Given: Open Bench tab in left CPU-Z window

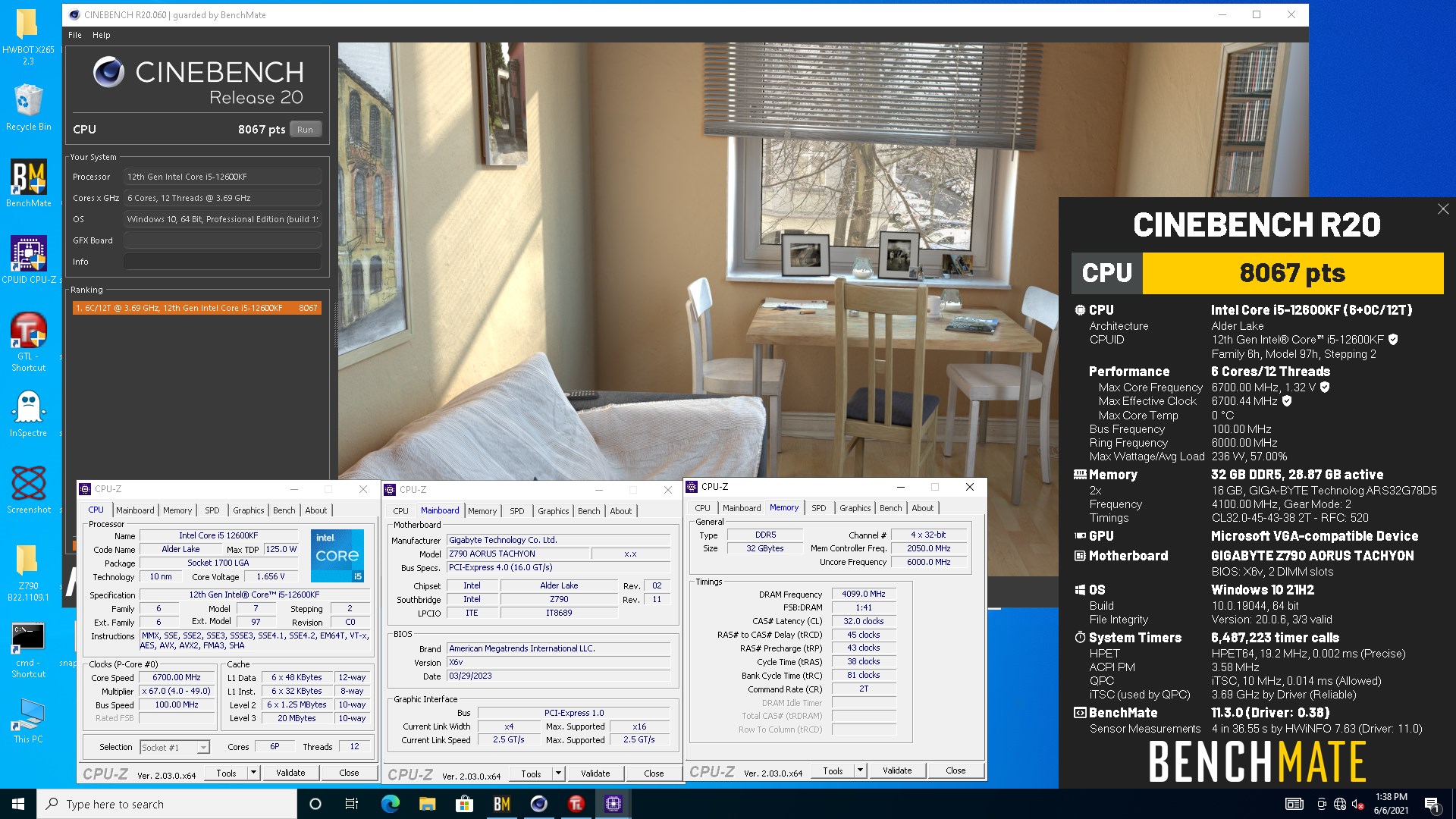Looking at the screenshot, I should tap(284, 510).
